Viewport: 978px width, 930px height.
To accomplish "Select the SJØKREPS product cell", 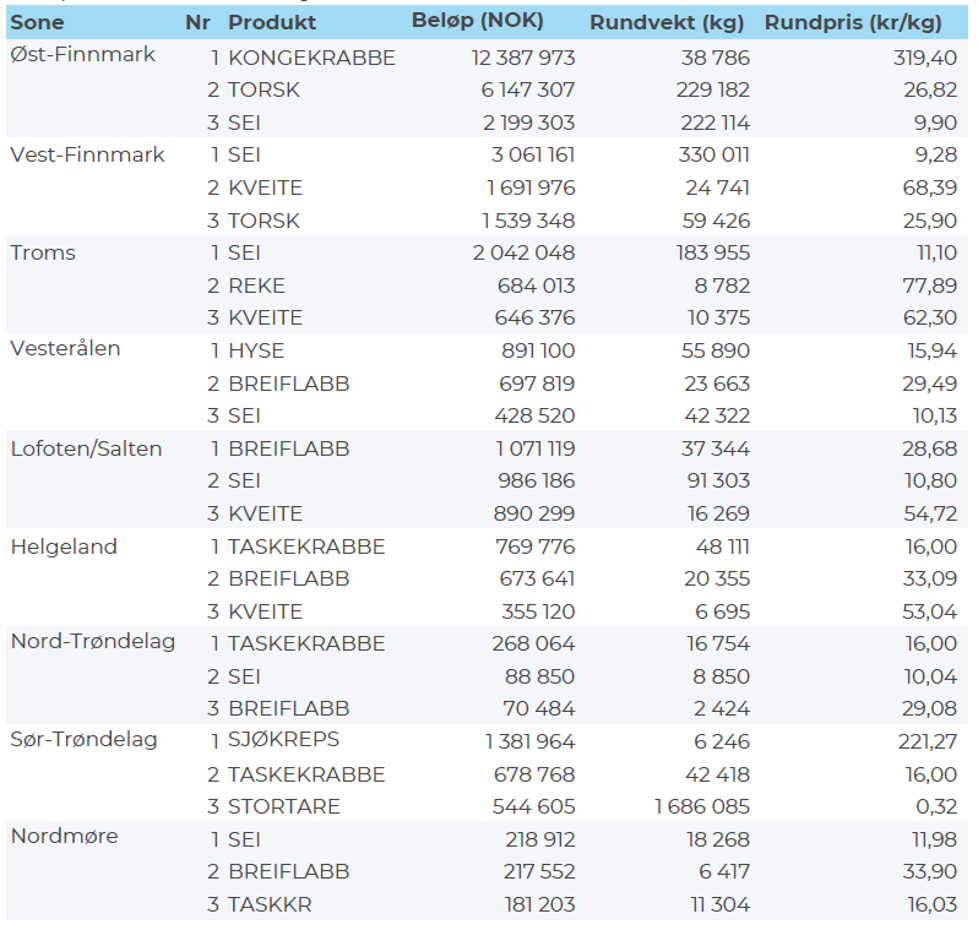I will (283, 740).
